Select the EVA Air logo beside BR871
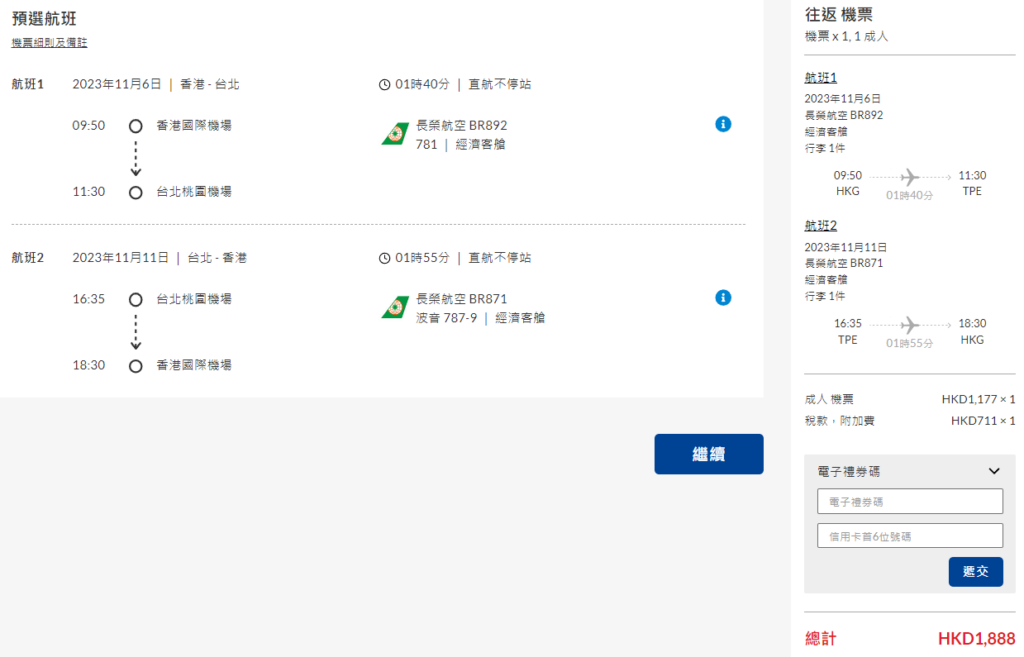The width and height of the screenshot is (1024, 657). (398, 304)
